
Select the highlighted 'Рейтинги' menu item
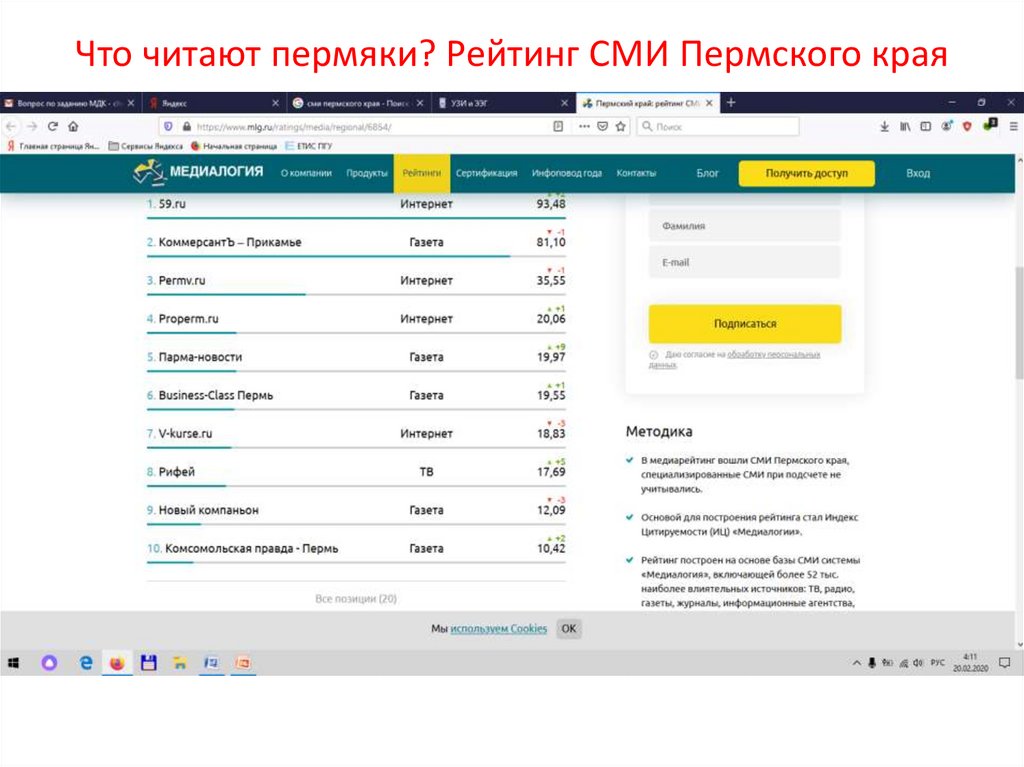click(422, 173)
